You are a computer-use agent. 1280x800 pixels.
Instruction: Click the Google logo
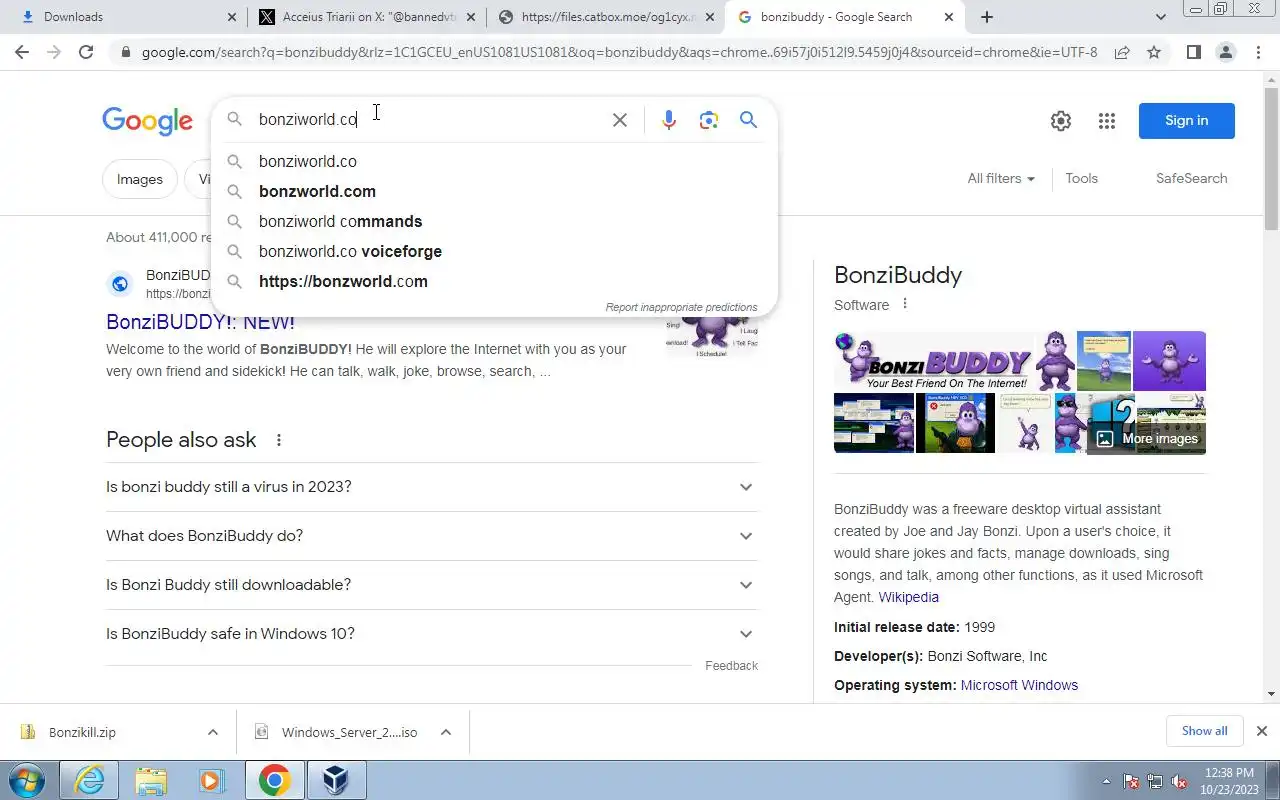tap(147, 121)
